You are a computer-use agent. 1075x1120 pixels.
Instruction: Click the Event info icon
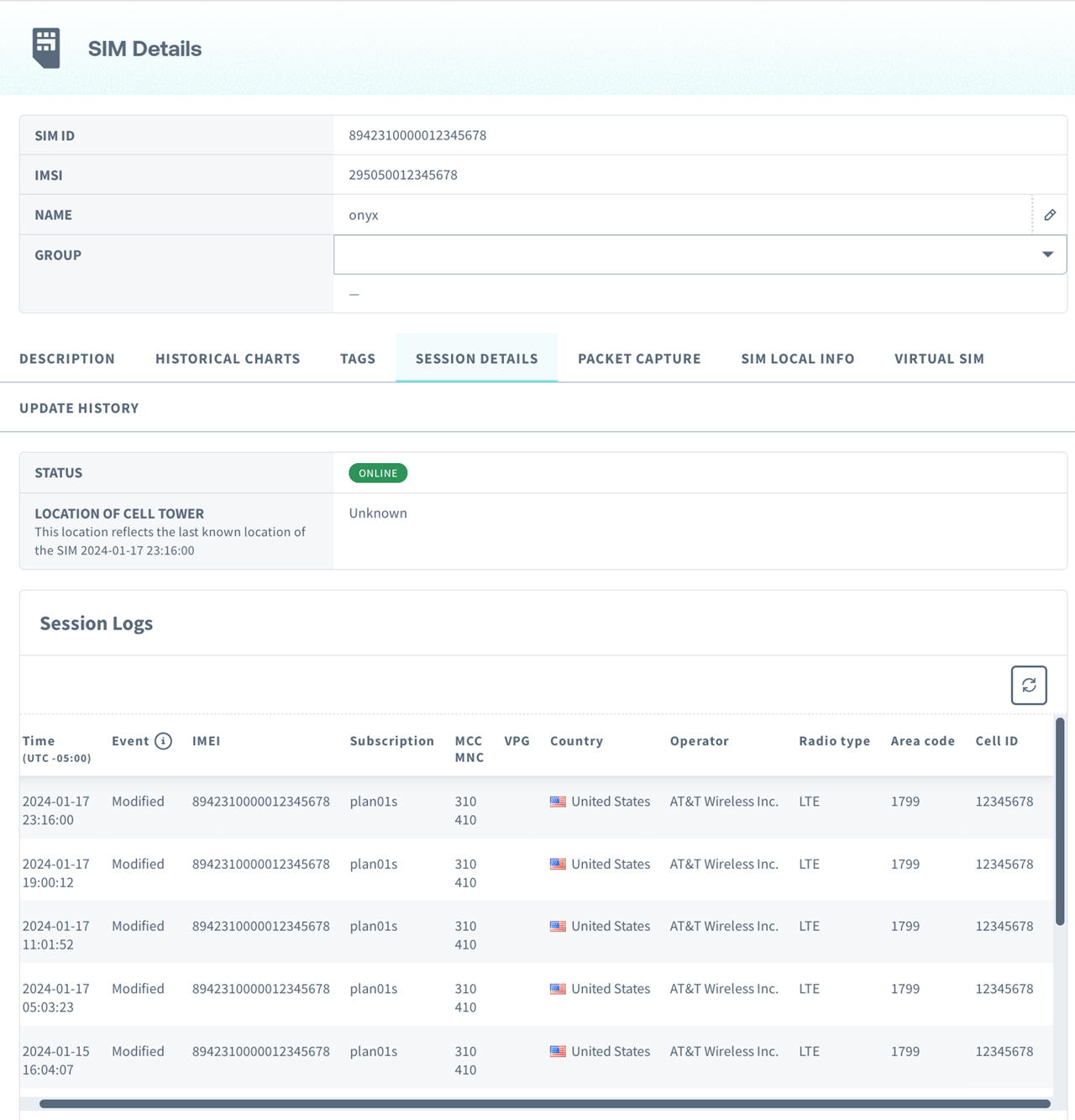(164, 741)
